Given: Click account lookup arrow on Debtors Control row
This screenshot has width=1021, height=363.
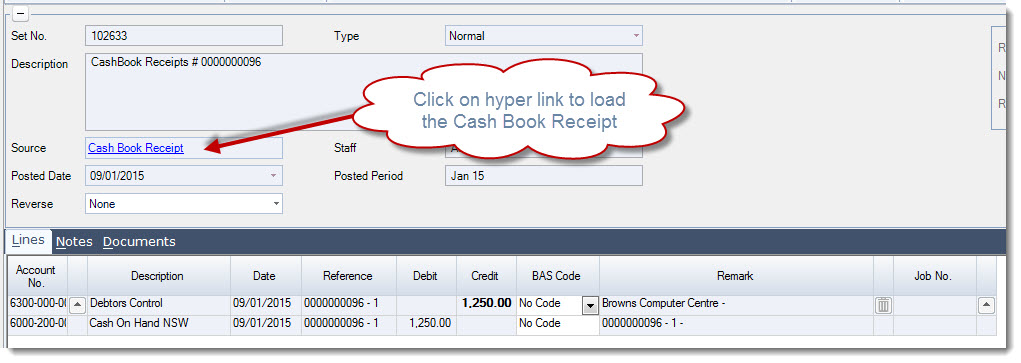Looking at the screenshot, I should point(77,305).
